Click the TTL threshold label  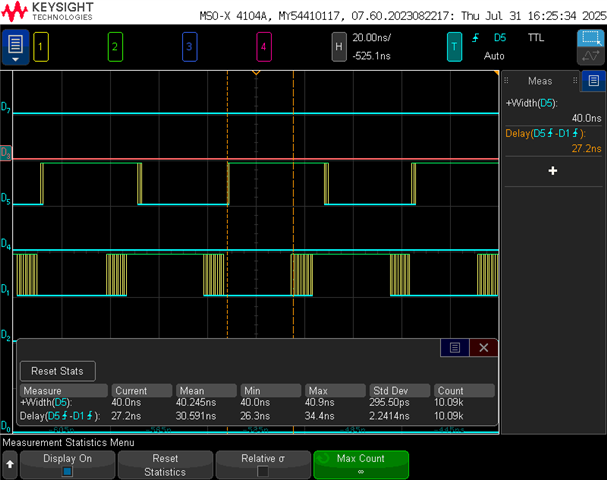[536, 38]
